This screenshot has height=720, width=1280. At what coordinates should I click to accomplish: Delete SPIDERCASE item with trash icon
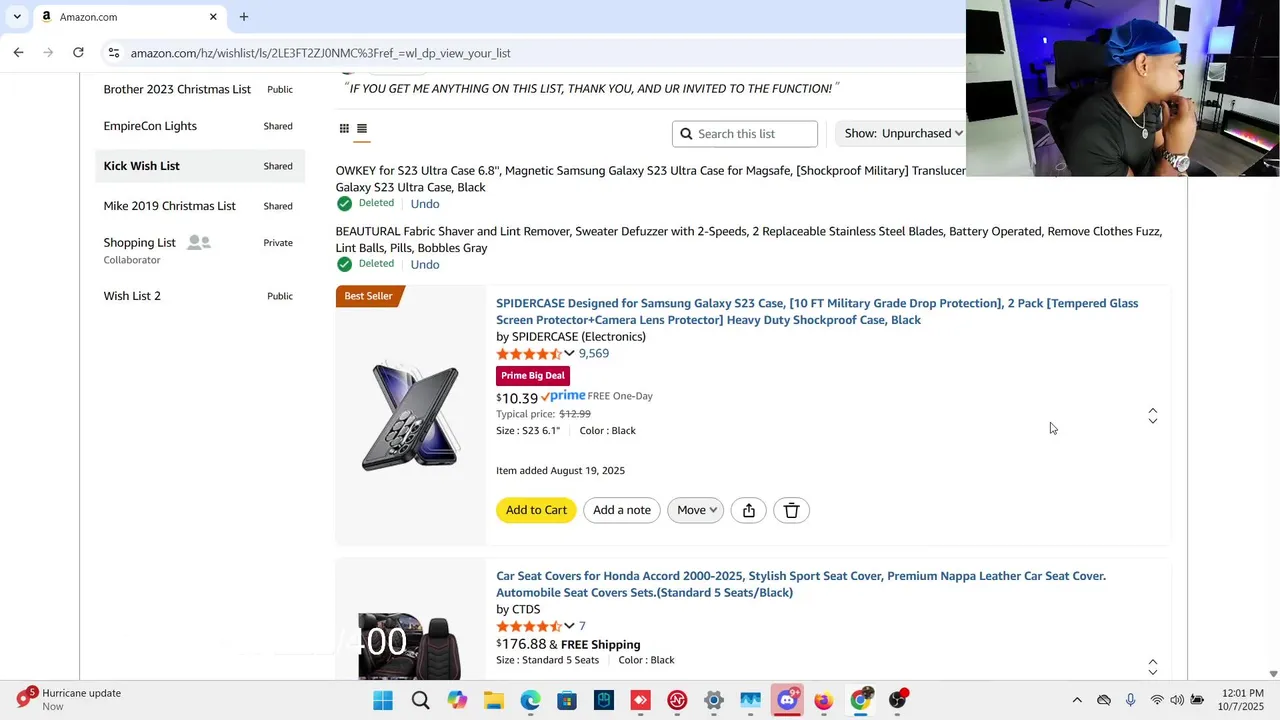click(x=791, y=510)
